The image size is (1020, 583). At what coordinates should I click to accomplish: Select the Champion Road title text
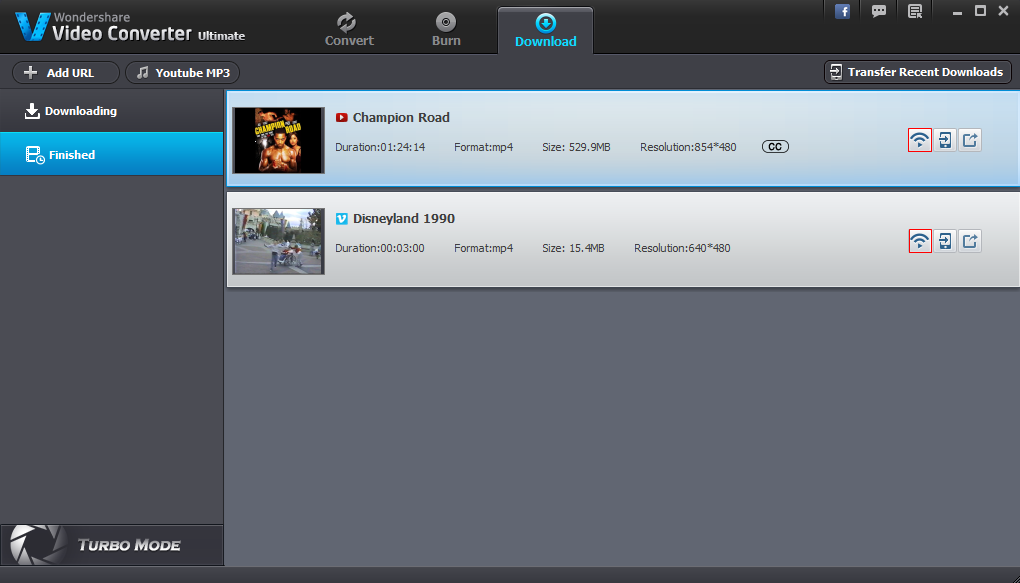coord(401,118)
